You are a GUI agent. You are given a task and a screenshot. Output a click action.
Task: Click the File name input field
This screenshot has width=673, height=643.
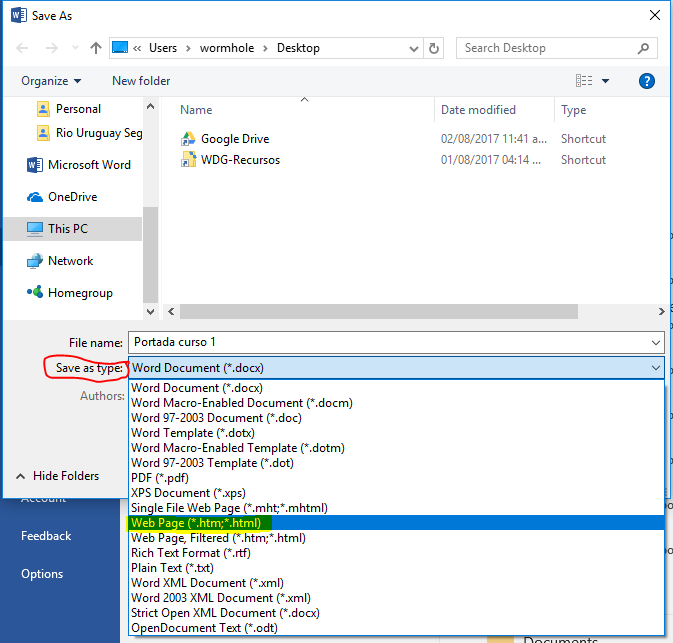(x=388, y=342)
